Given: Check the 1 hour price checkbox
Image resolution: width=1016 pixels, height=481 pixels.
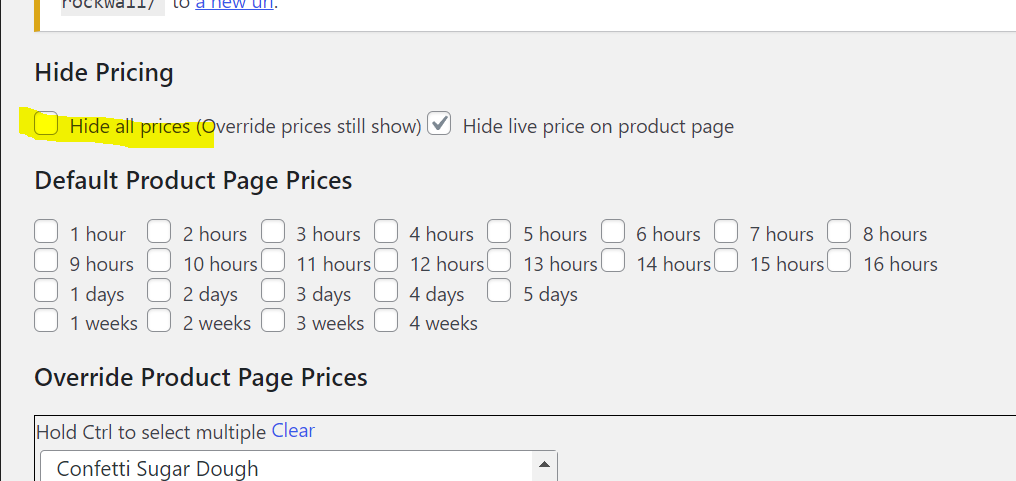Looking at the screenshot, I should (x=46, y=232).
